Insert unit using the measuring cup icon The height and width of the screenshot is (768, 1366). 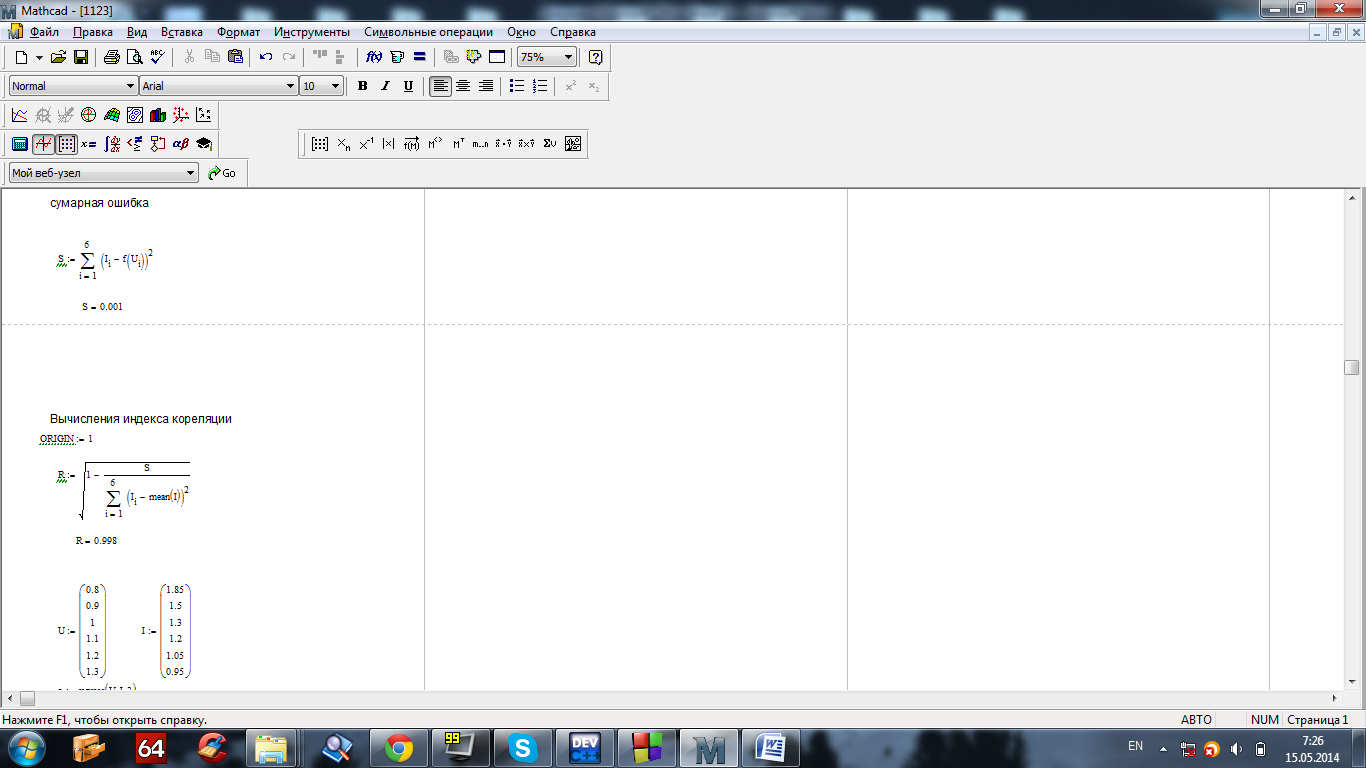[397, 57]
